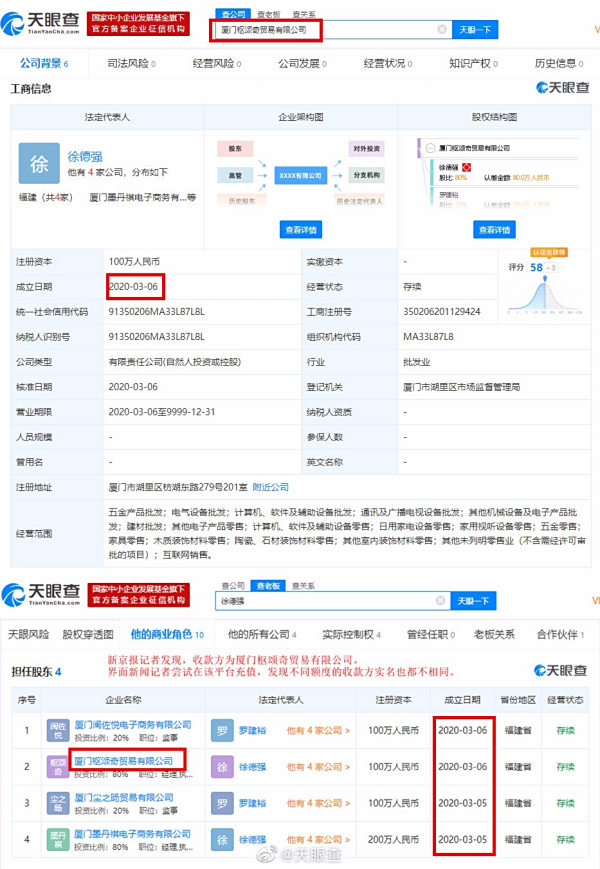This screenshot has width=600, height=869.
Task: Select 他的所有公司 tab
Action: click(262, 634)
